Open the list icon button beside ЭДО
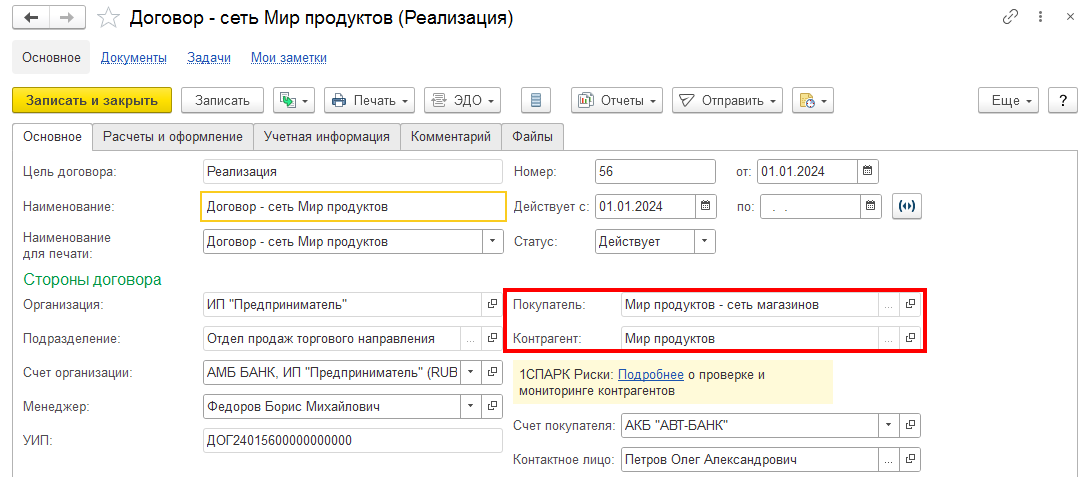This screenshot has height=477, width=1083. pos(536,100)
